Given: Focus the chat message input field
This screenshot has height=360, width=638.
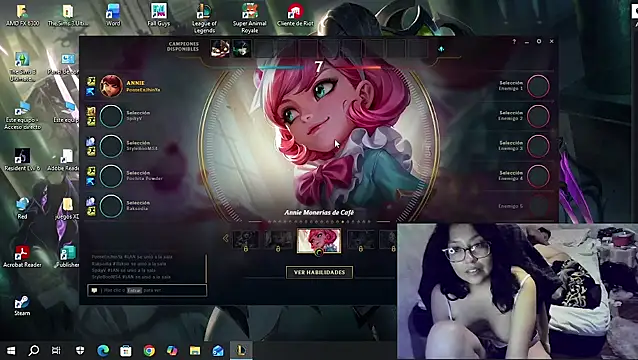Looking at the screenshot, I should tap(147, 290).
